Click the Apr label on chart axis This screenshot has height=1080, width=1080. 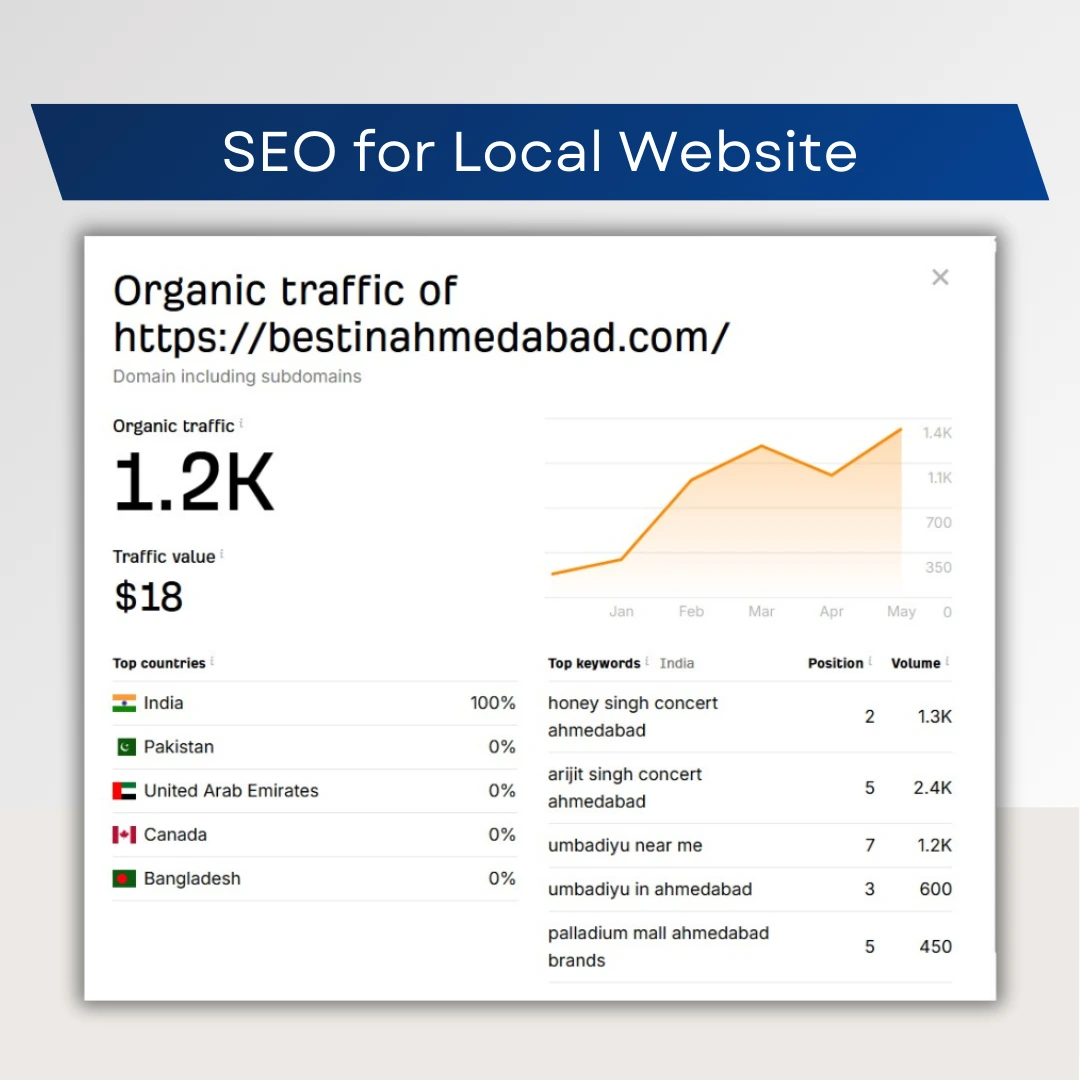(831, 612)
